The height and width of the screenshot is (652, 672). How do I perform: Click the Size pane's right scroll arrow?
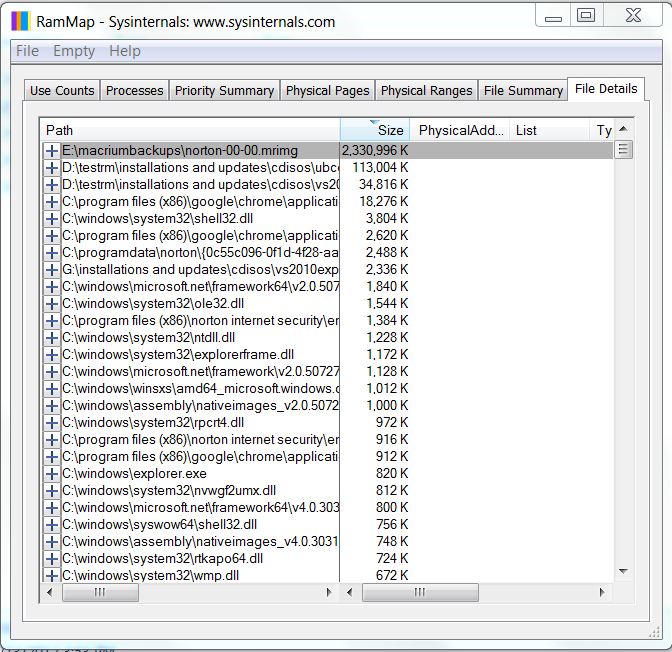click(x=602, y=592)
